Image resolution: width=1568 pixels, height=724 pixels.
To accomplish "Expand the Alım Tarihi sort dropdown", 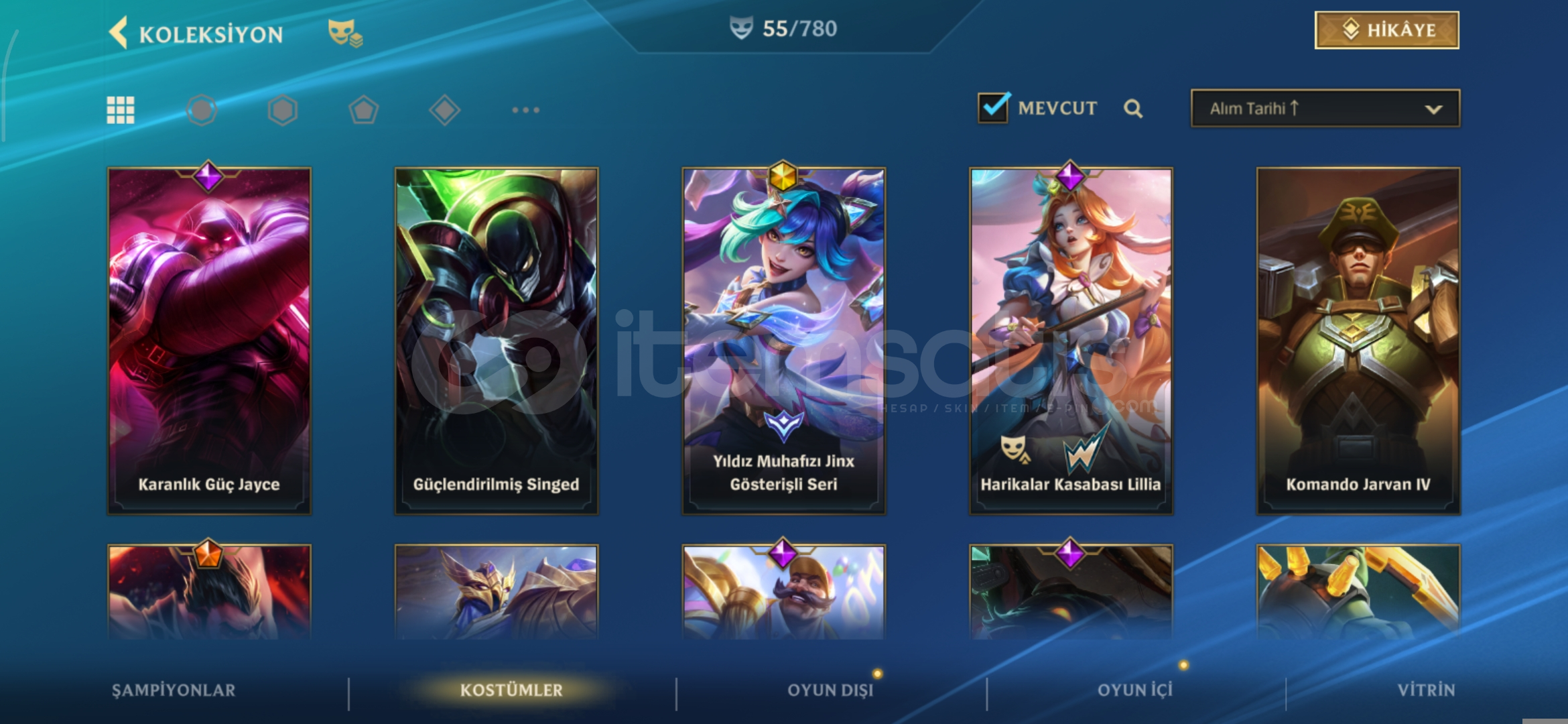I will point(1325,109).
